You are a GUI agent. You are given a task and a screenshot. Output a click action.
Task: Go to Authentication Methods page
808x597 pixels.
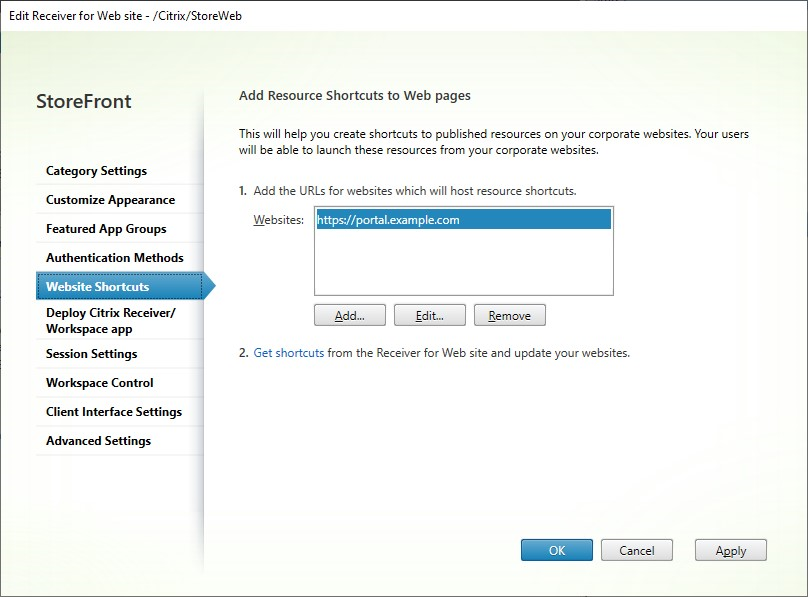coord(115,258)
